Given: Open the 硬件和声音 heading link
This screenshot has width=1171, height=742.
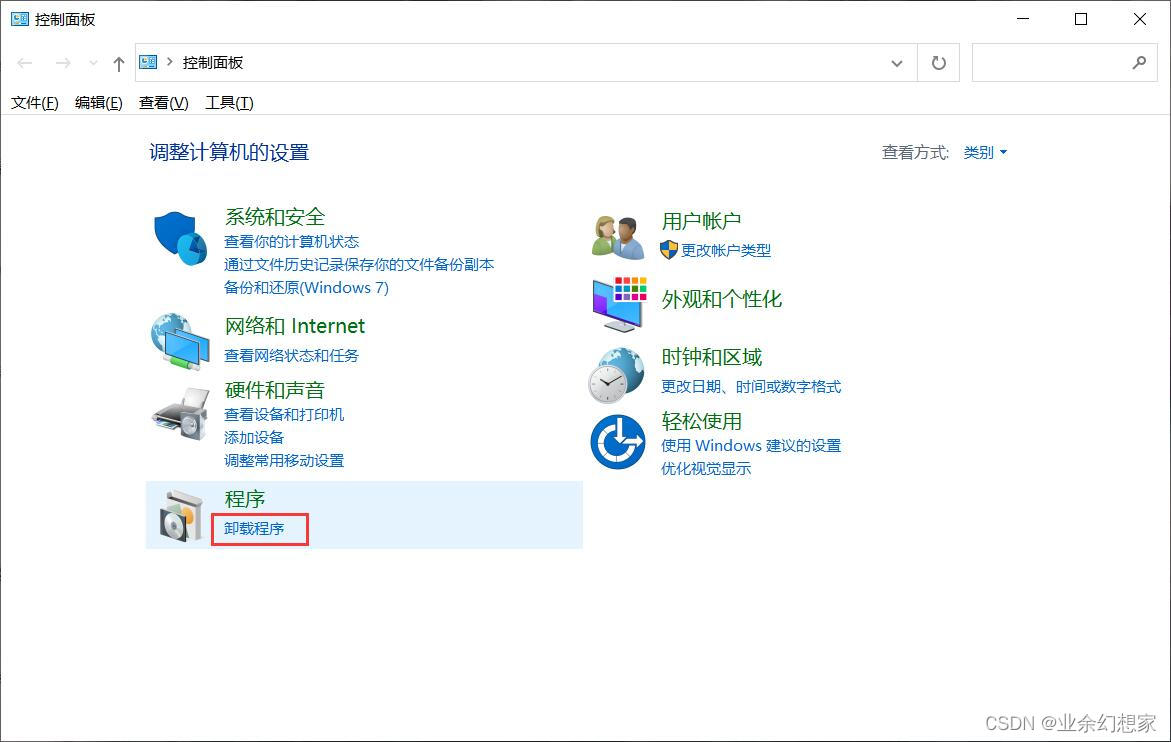Looking at the screenshot, I should (275, 390).
